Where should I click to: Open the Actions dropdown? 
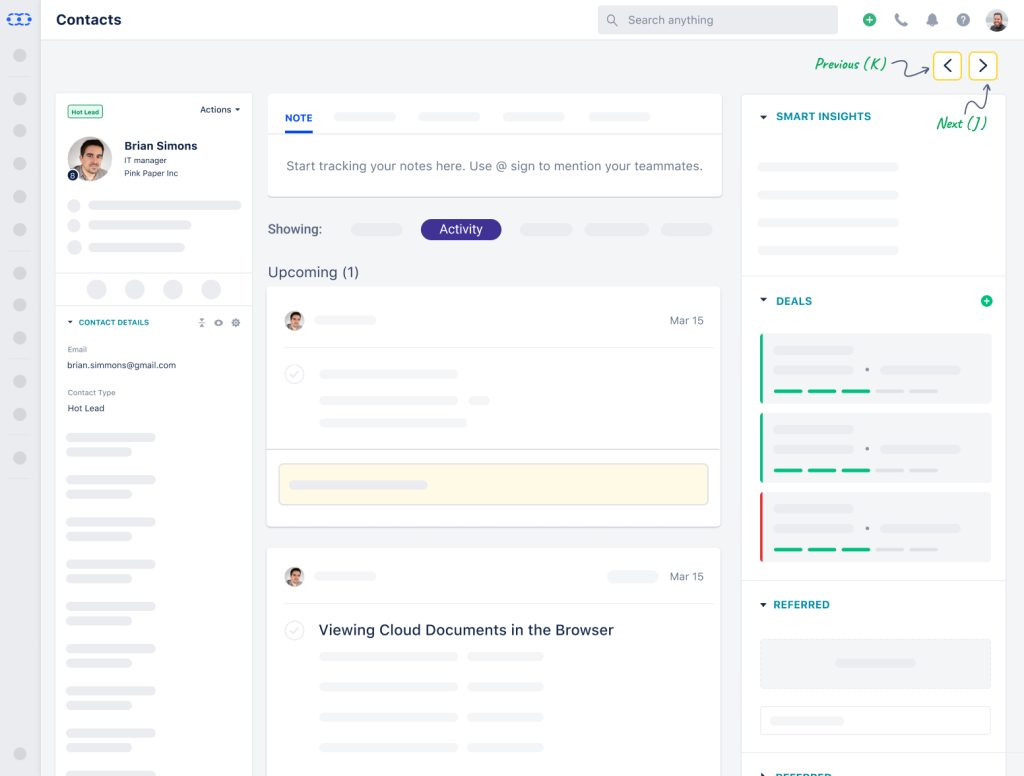219,110
